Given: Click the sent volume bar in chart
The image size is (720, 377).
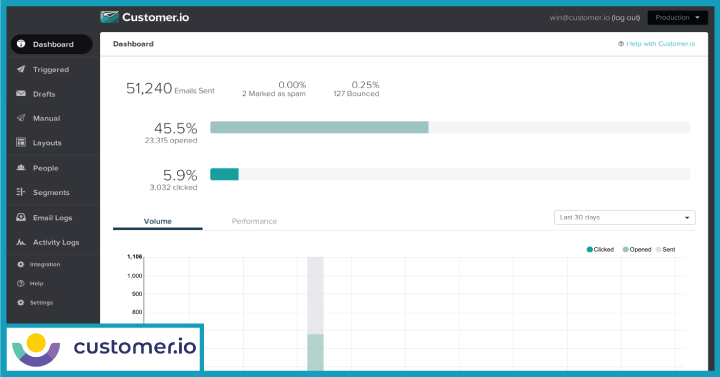Looking at the screenshot, I should (315, 295).
